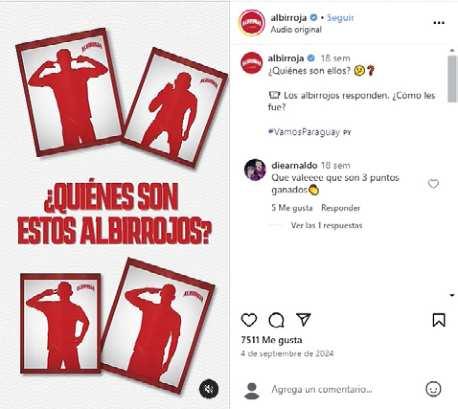
Task: Click scrollbar down arrow in comments
Action: [452, 295]
